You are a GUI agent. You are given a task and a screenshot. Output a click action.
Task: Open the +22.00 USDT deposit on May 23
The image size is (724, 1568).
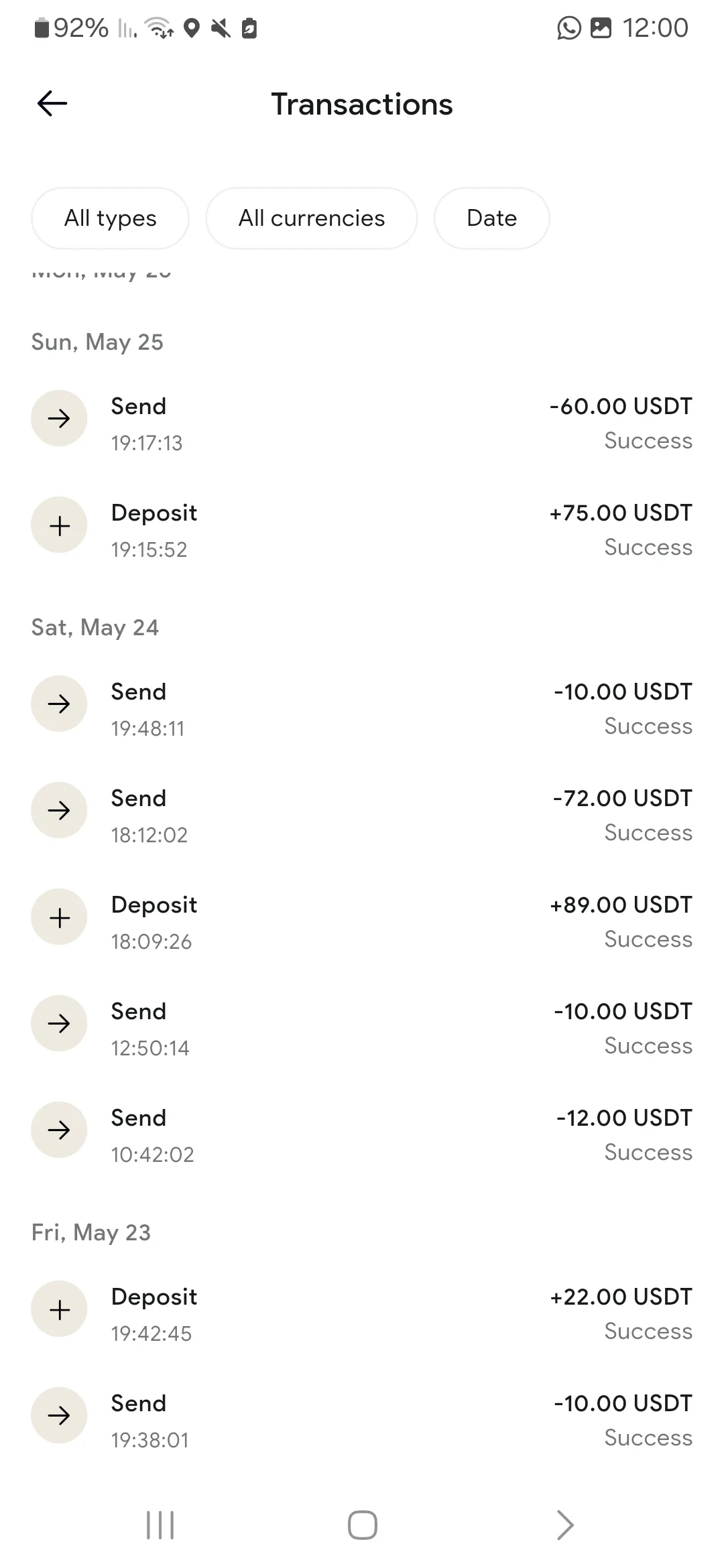pos(620,1297)
